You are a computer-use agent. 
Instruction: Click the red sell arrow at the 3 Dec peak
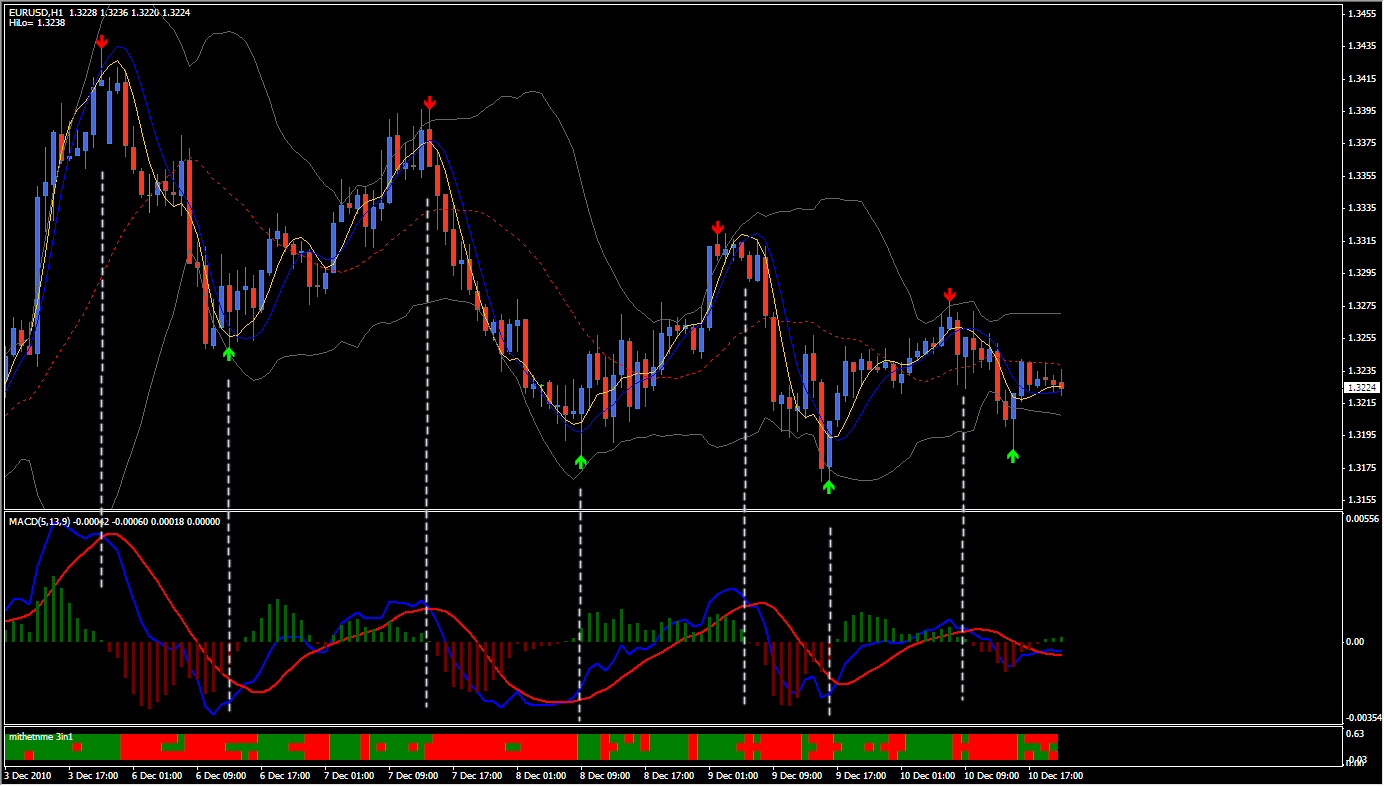pyautogui.click(x=102, y=40)
